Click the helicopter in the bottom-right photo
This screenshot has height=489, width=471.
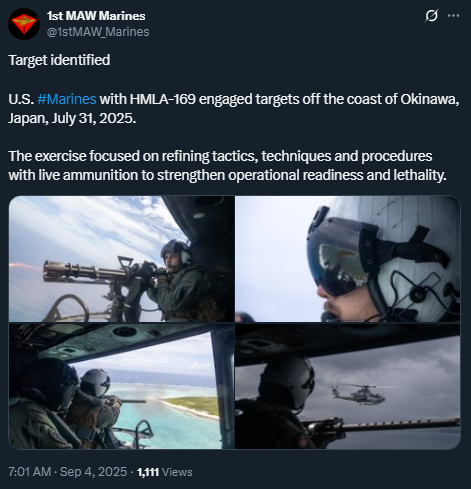pos(359,394)
